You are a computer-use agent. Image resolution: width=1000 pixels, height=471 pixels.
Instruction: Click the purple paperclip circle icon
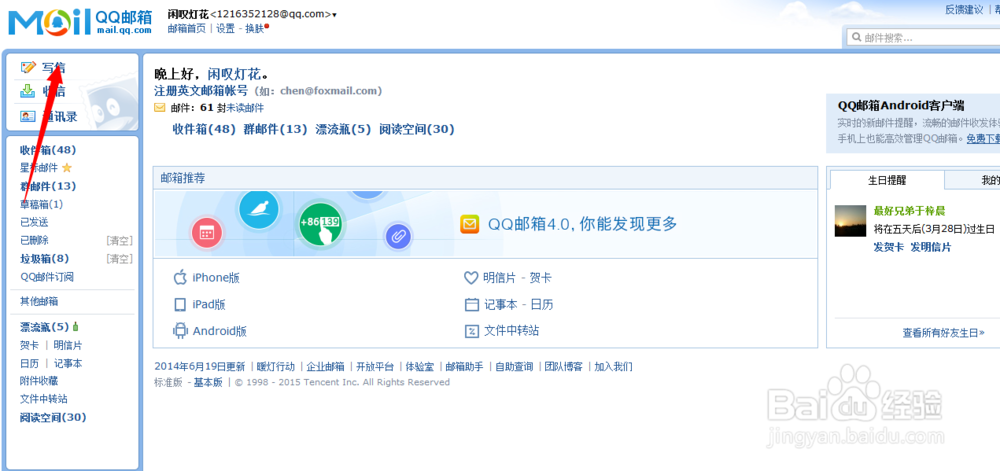coord(397,236)
